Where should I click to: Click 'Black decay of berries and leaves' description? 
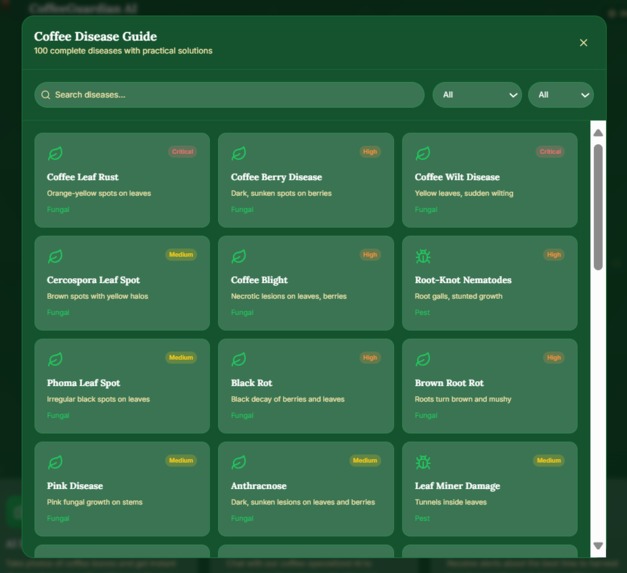[288, 399]
